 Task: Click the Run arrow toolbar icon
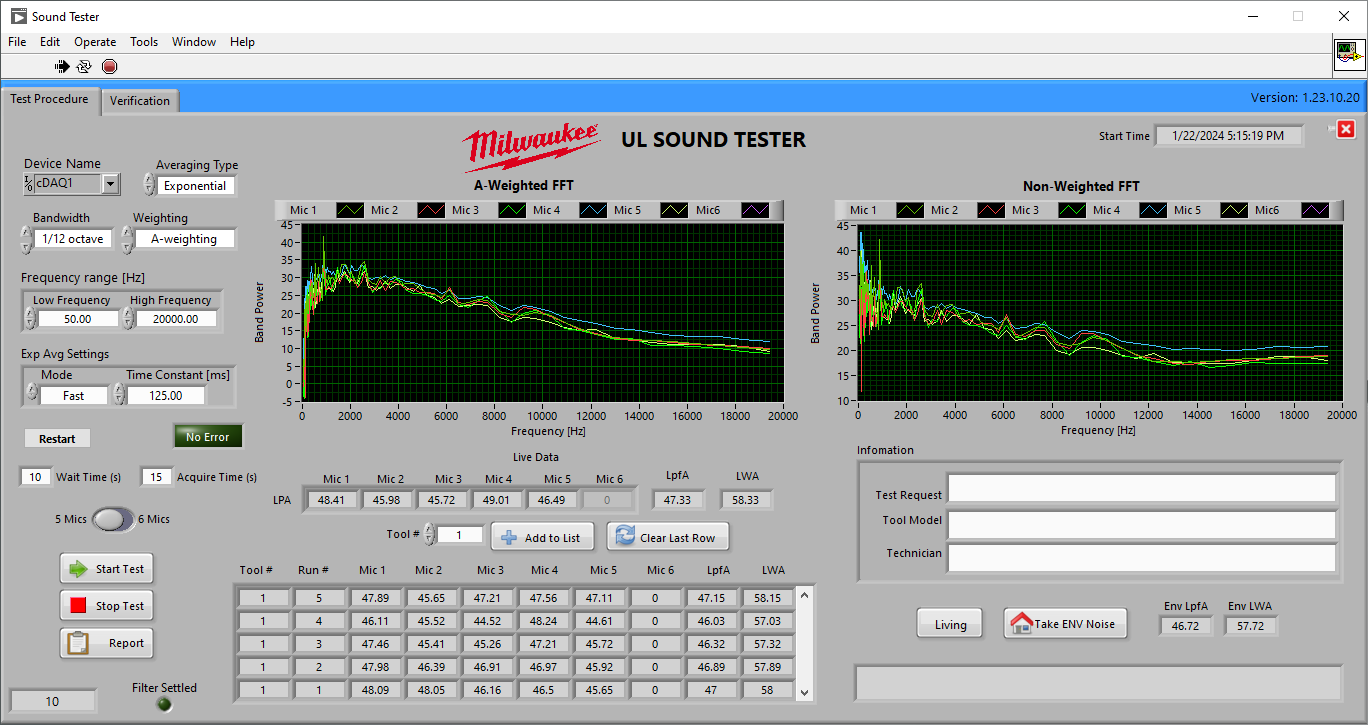tap(62, 67)
